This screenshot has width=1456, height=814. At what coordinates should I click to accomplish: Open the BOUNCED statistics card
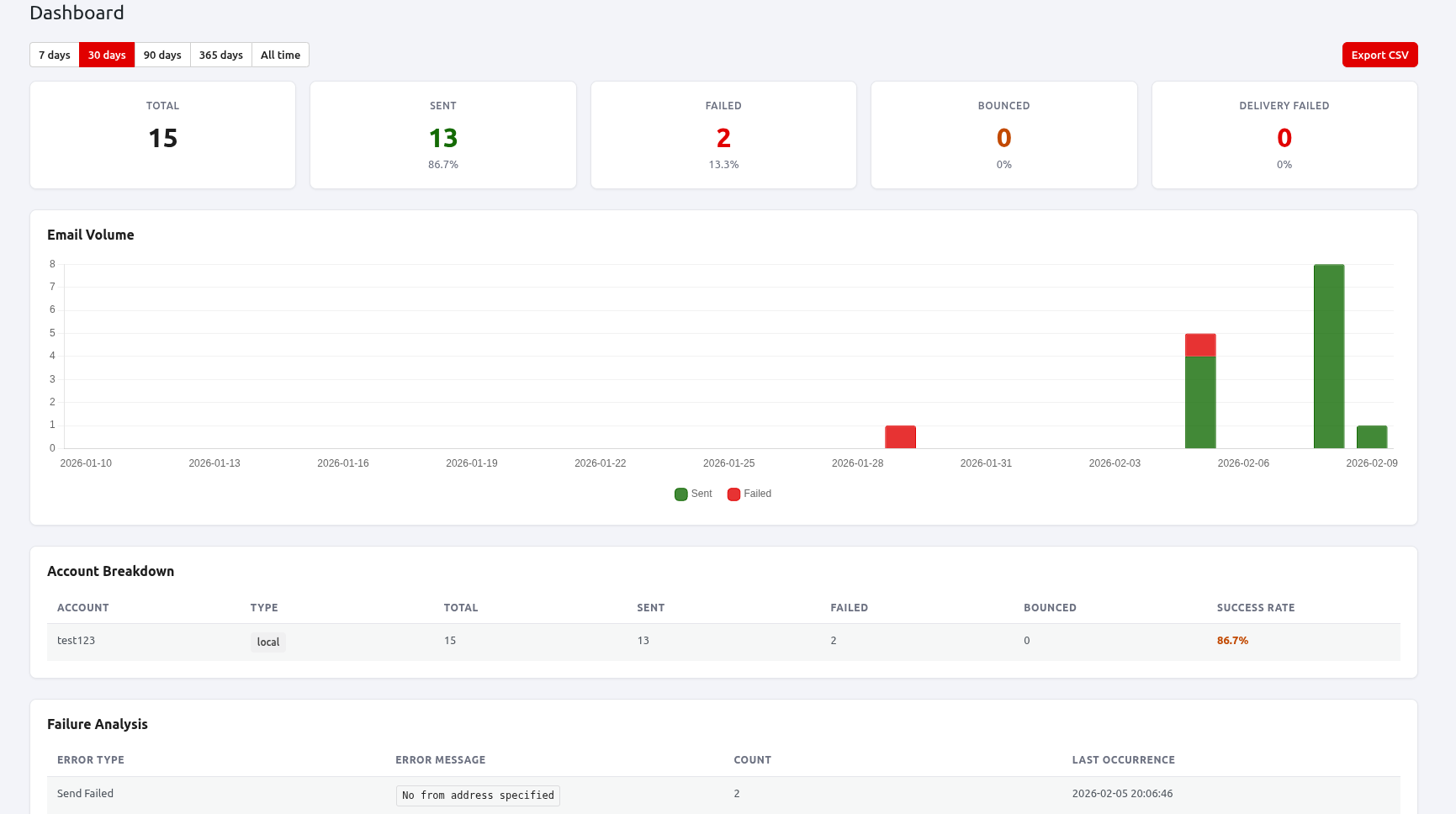(x=1003, y=135)
